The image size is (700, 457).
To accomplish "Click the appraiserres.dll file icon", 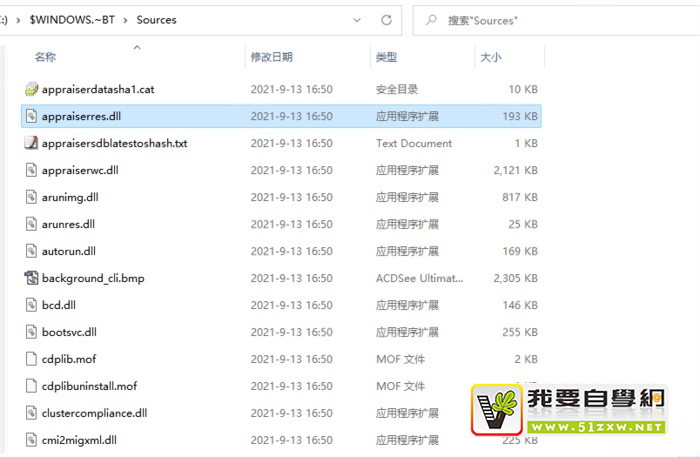I will point(31,116).
